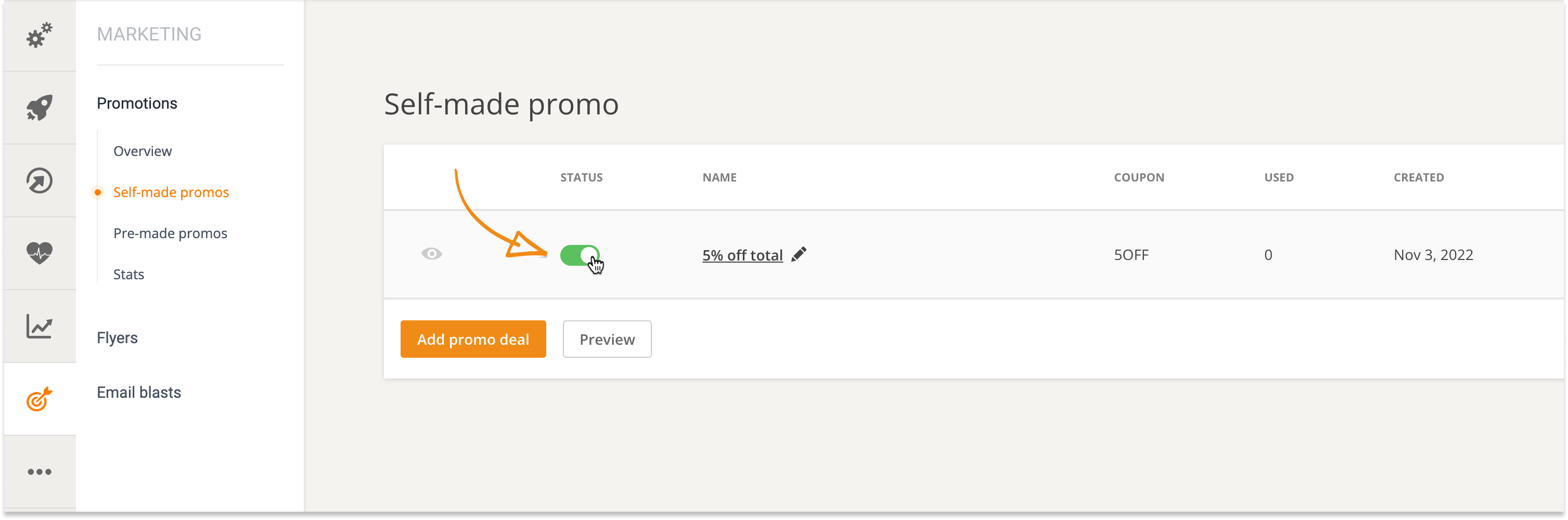Open the three dots more menu
Viewport: 1568px width, 520px height.
40,472
